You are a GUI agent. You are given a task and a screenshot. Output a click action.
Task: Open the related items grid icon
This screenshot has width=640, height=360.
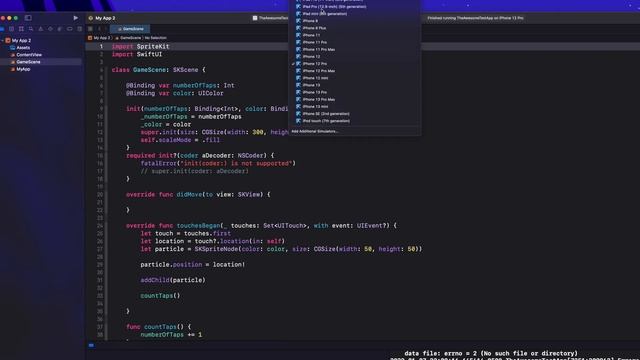pyautogui.click(x=90, y=29)
